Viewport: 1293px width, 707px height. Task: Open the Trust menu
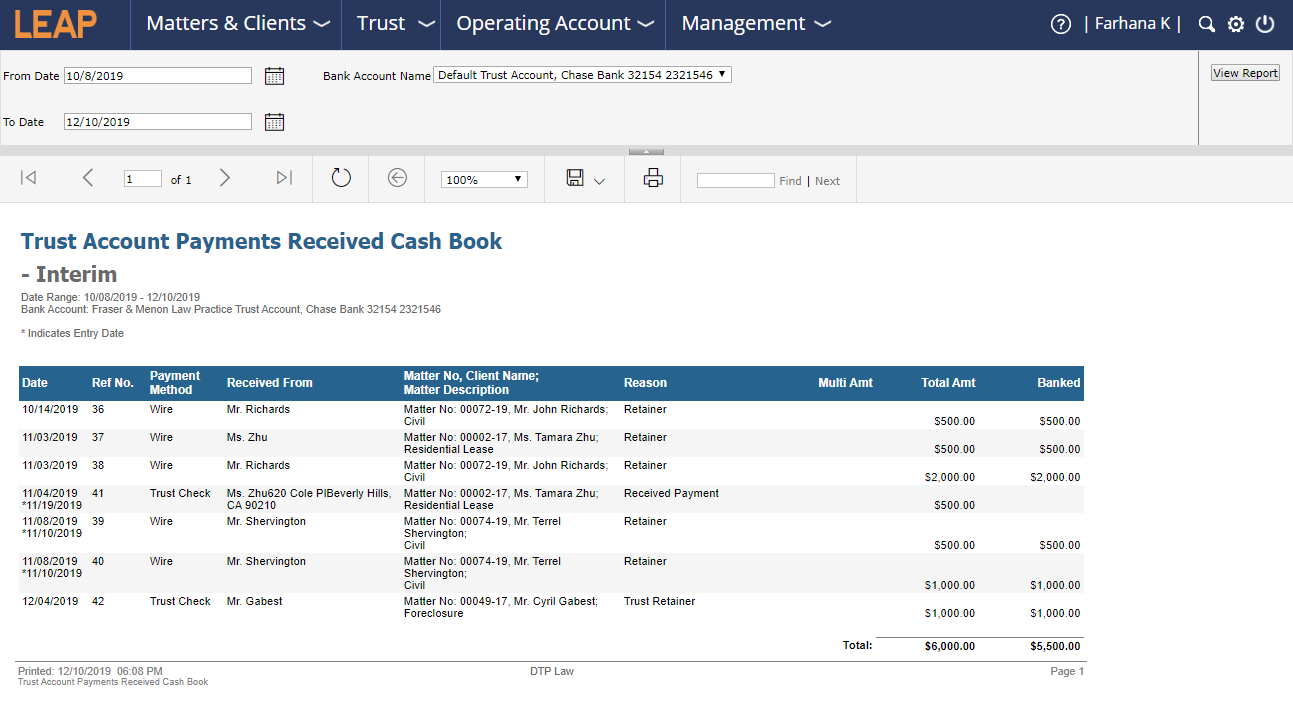pyautogui.click(x=390, y=23)
